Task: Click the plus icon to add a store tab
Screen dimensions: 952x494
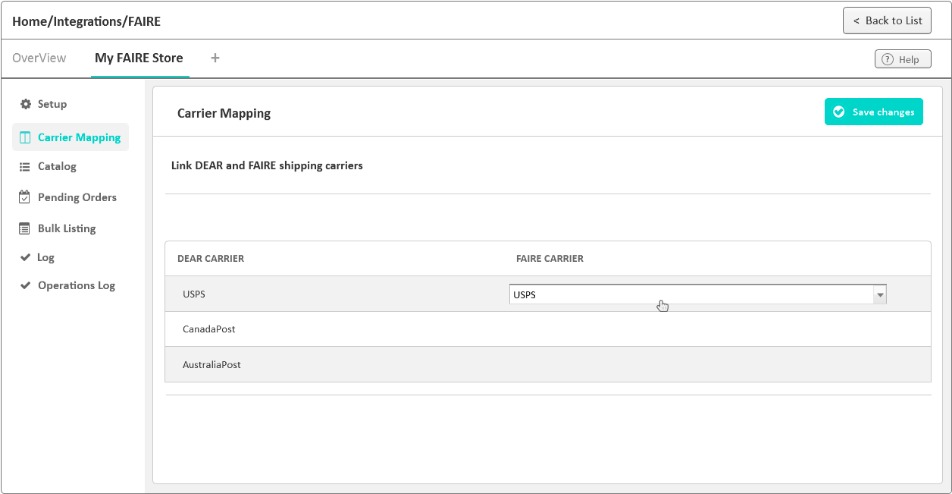Action: tap(215, 58)
